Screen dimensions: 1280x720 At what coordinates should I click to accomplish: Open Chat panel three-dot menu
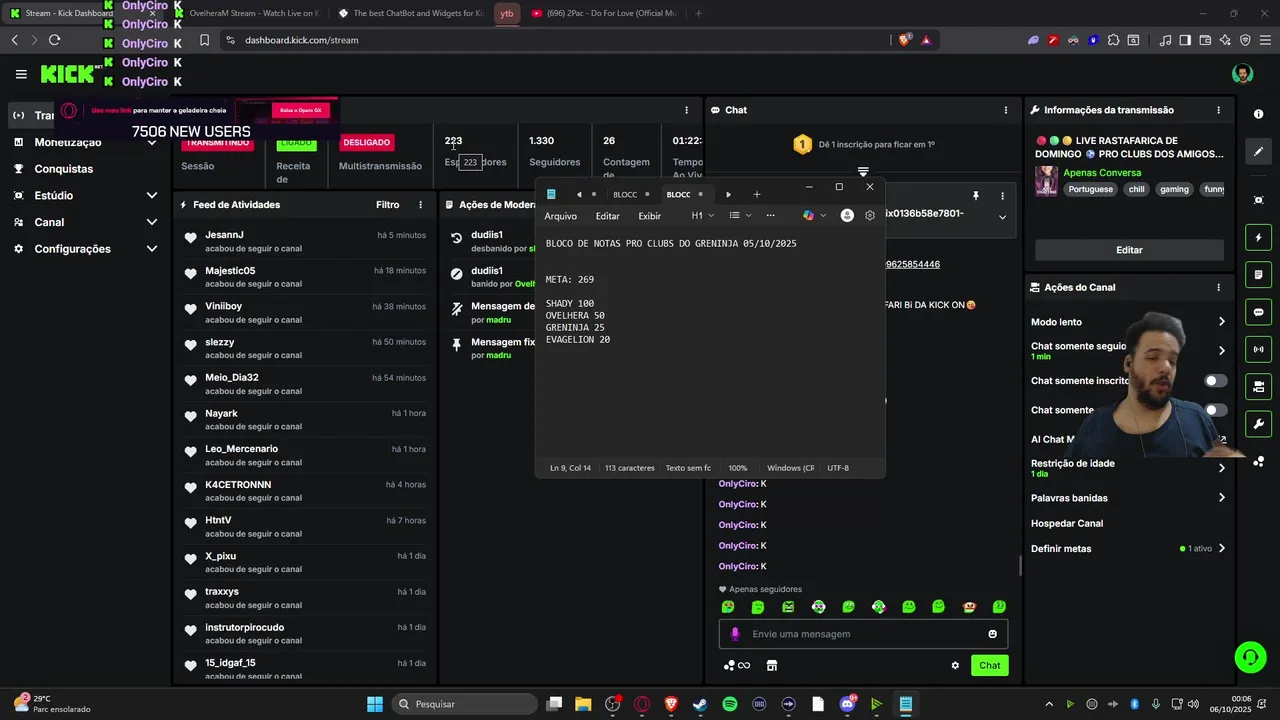1006,110
